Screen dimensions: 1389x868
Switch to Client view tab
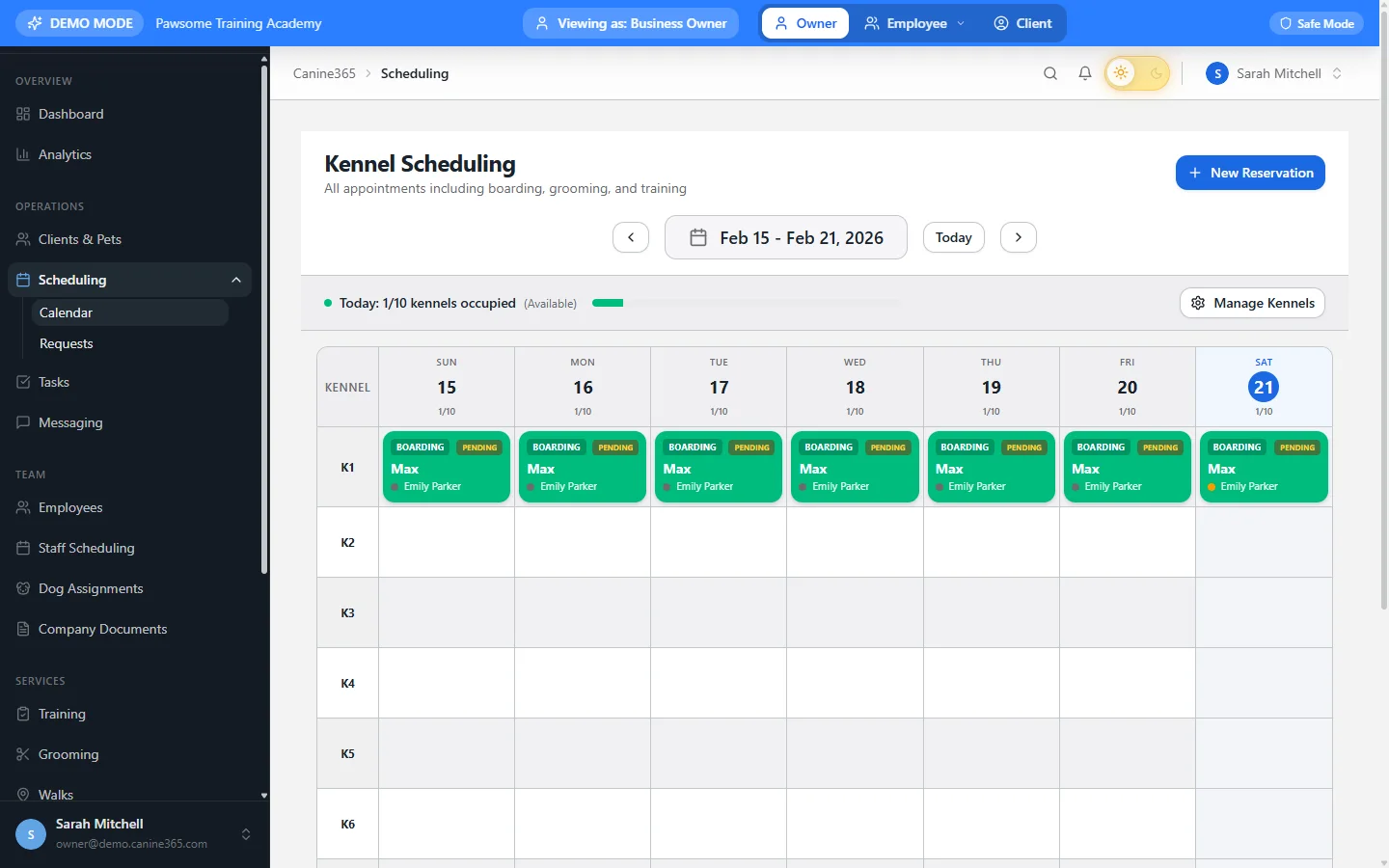[1022, 23]
